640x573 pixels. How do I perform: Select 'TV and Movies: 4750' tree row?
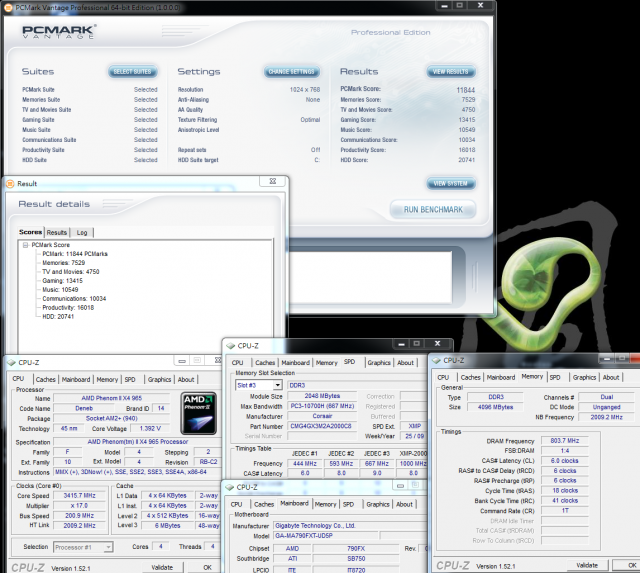click(x=71, y=272)
